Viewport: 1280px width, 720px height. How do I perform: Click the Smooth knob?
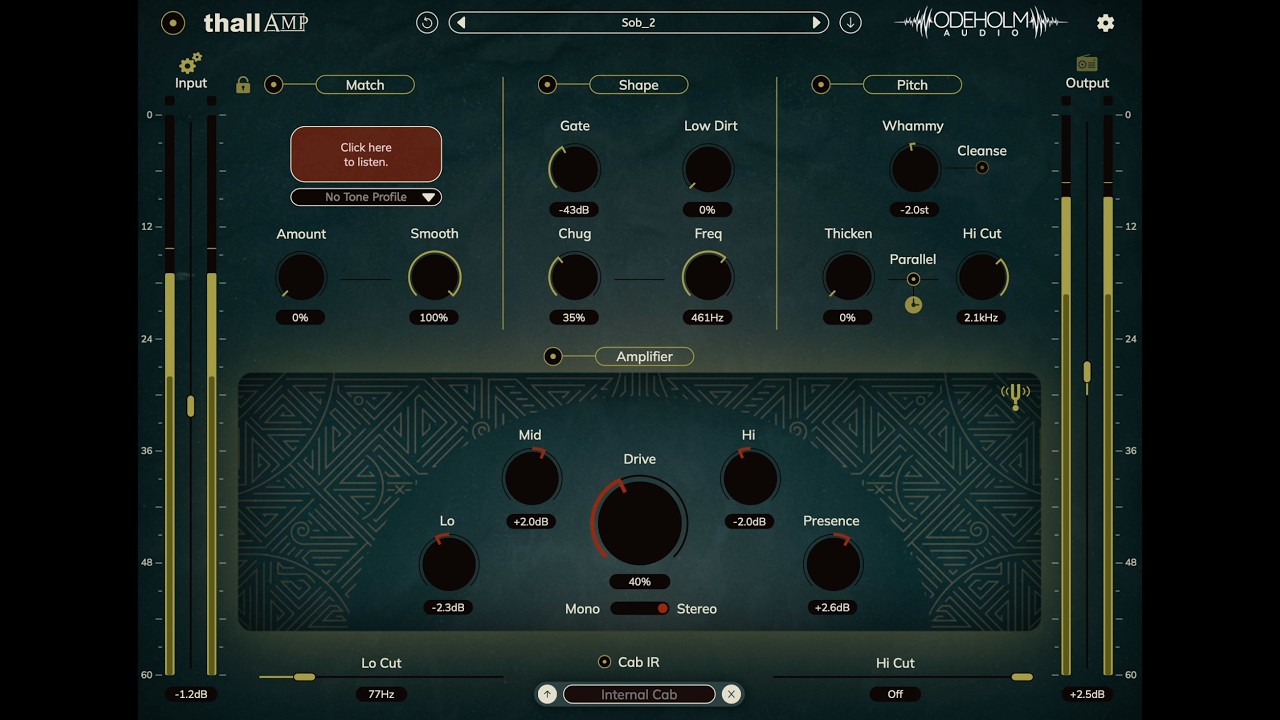tap(434, 276)
